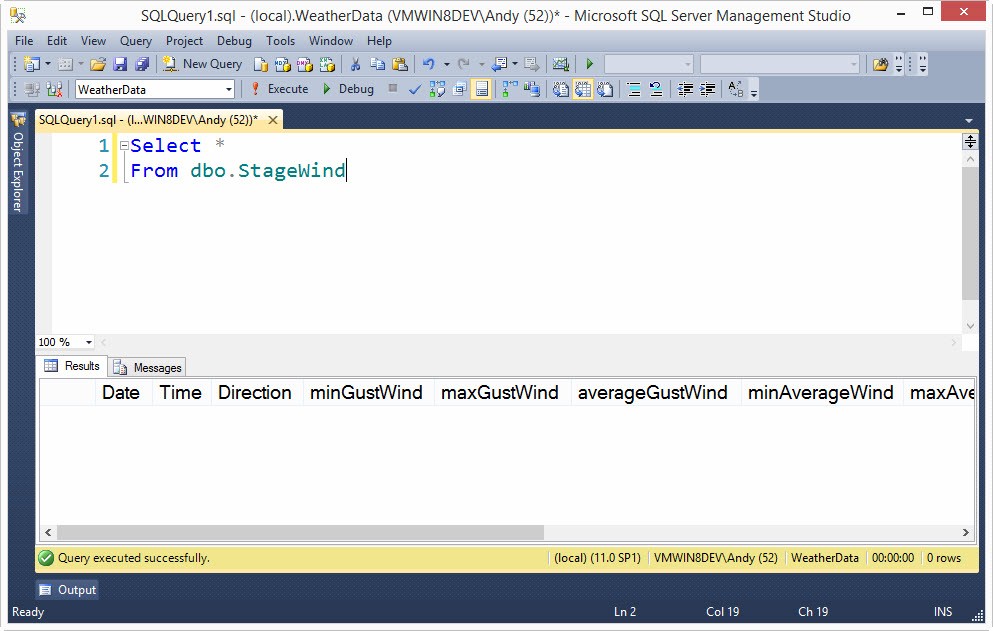Viewport: 993px width, 631px height.
Task: Open the File menu
Action: 24,41
